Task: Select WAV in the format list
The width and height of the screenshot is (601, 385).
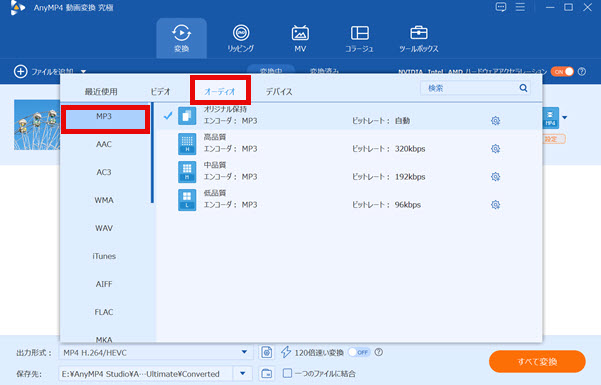Action: click(104, 228)
